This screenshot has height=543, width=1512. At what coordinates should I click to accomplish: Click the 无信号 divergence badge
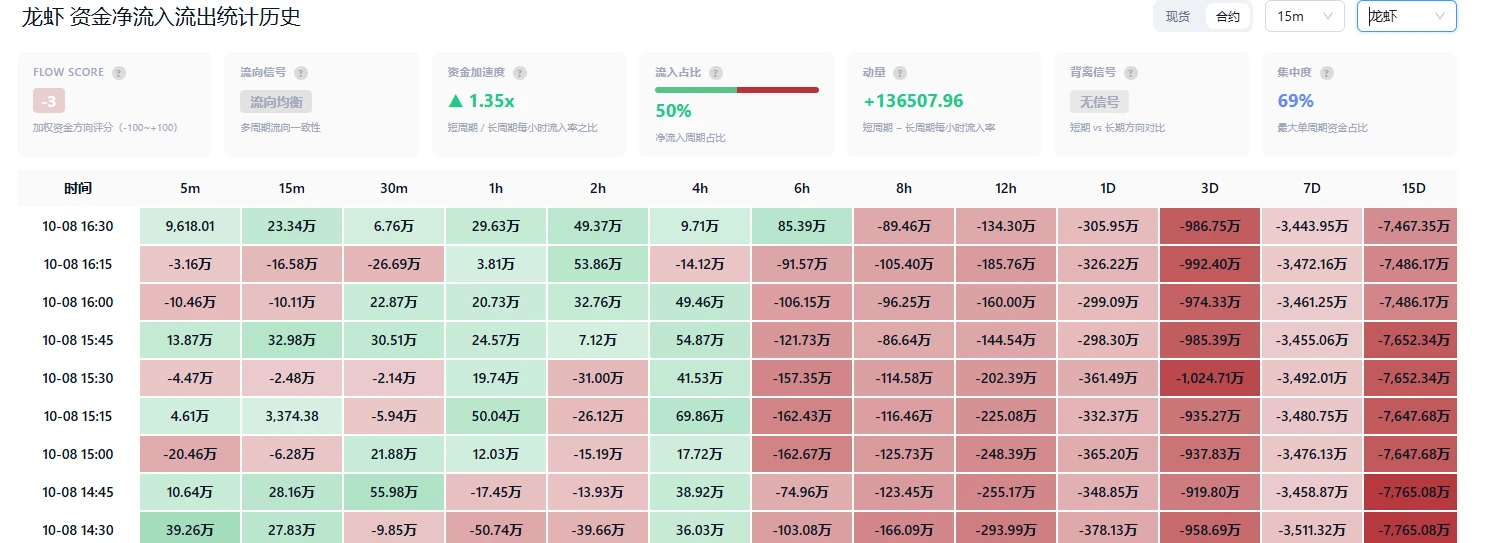(x=1100, y=101)
